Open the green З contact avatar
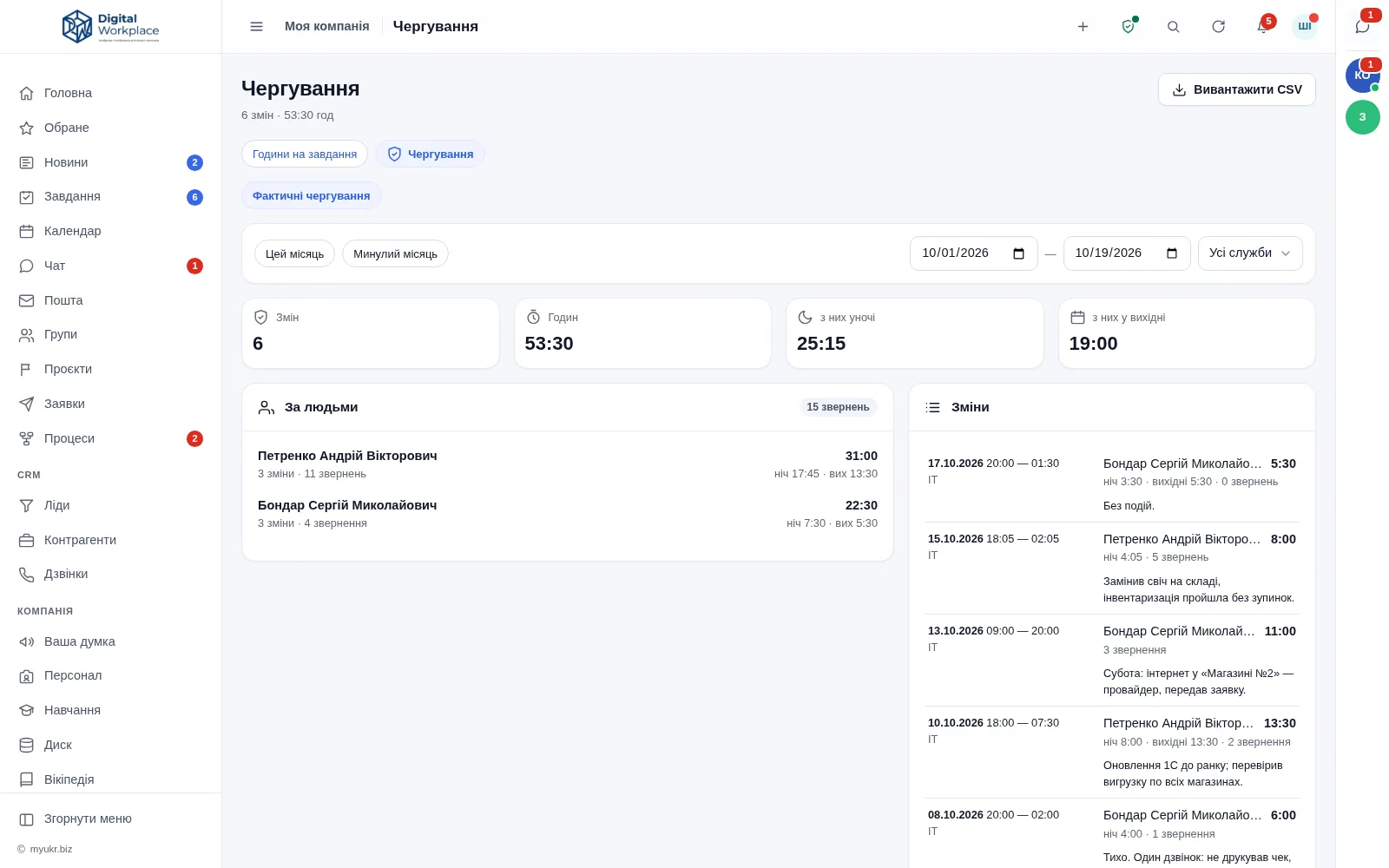 1362,117
